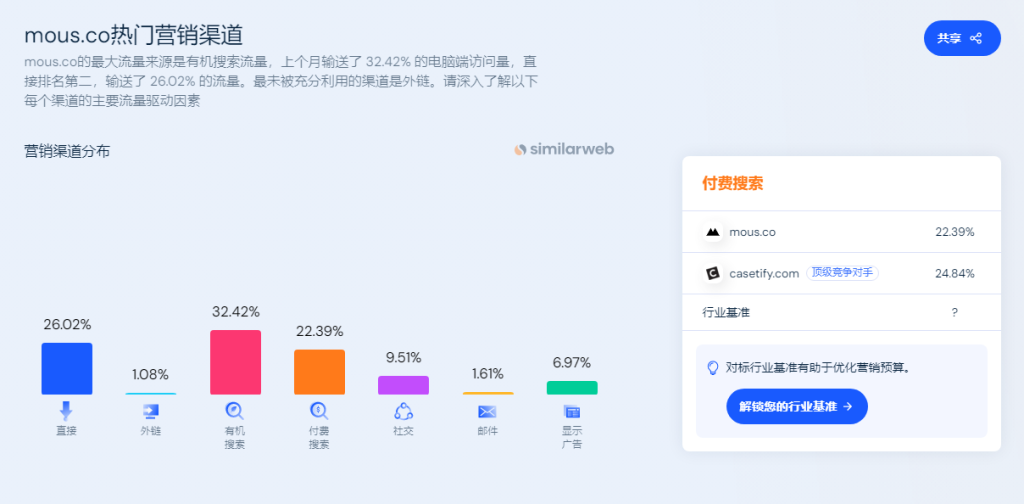Click the 行业基准 question mark

click(x=954, y=313)
